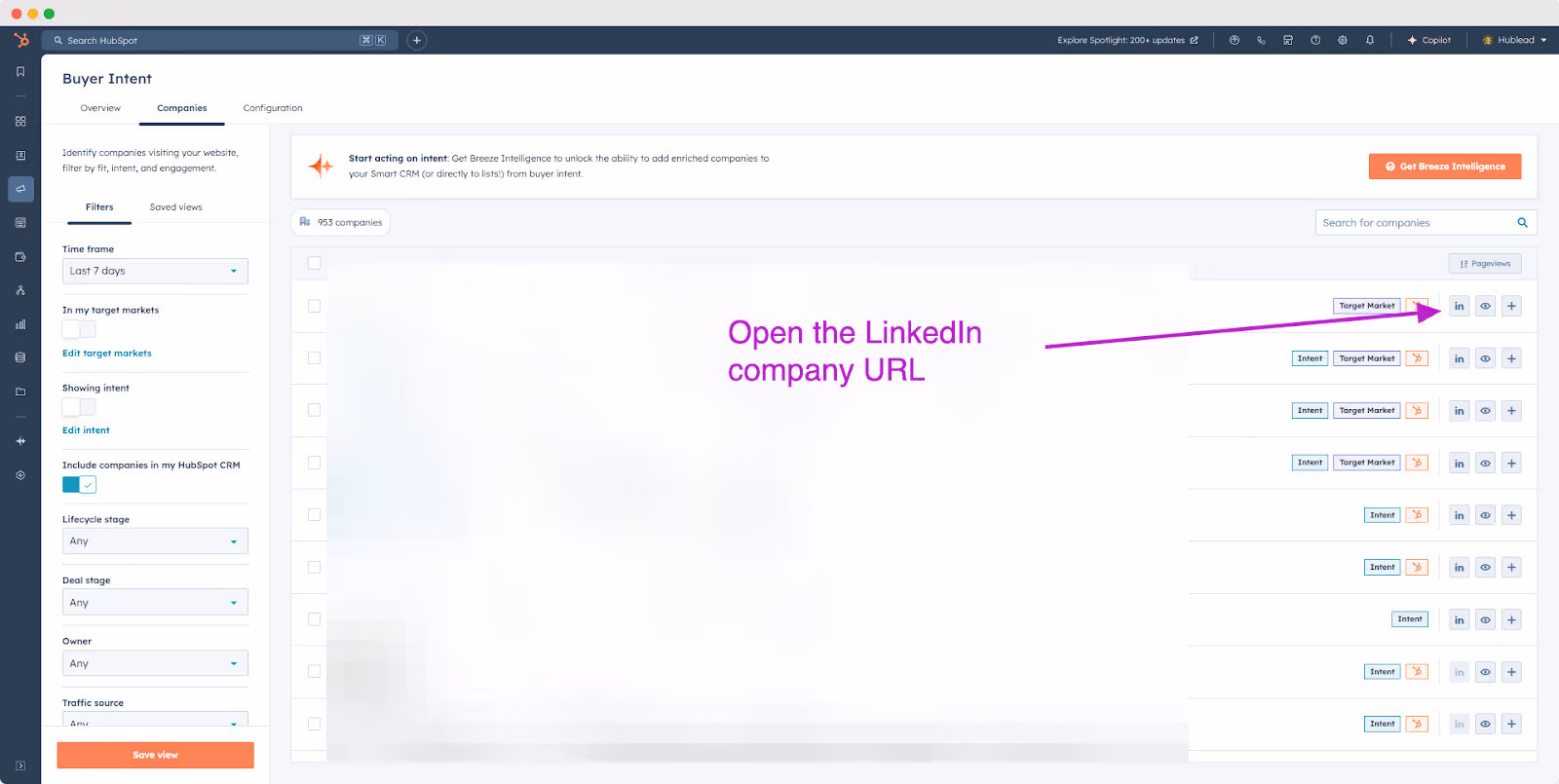Viewport: 1559px width, 784px height.
Task: Open Explore Spotlight: 200+ updates link
Action: (1127, 40)
